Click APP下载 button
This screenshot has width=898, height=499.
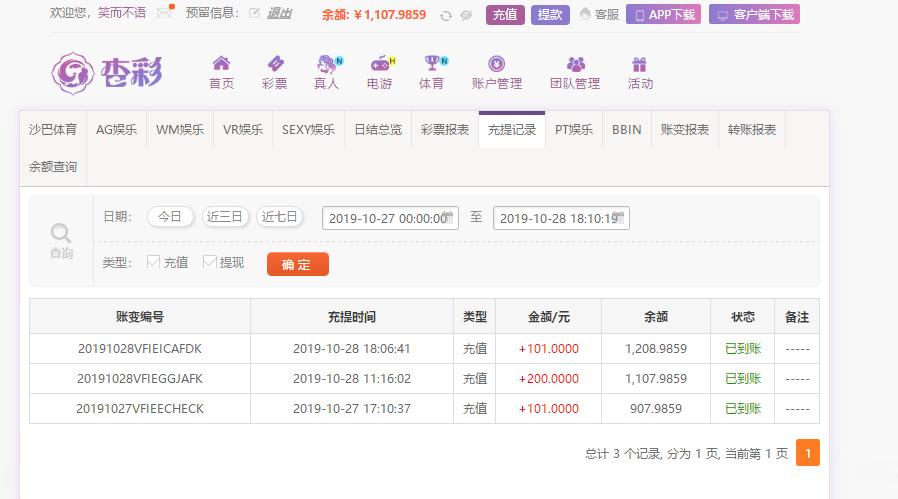[663, 15]
